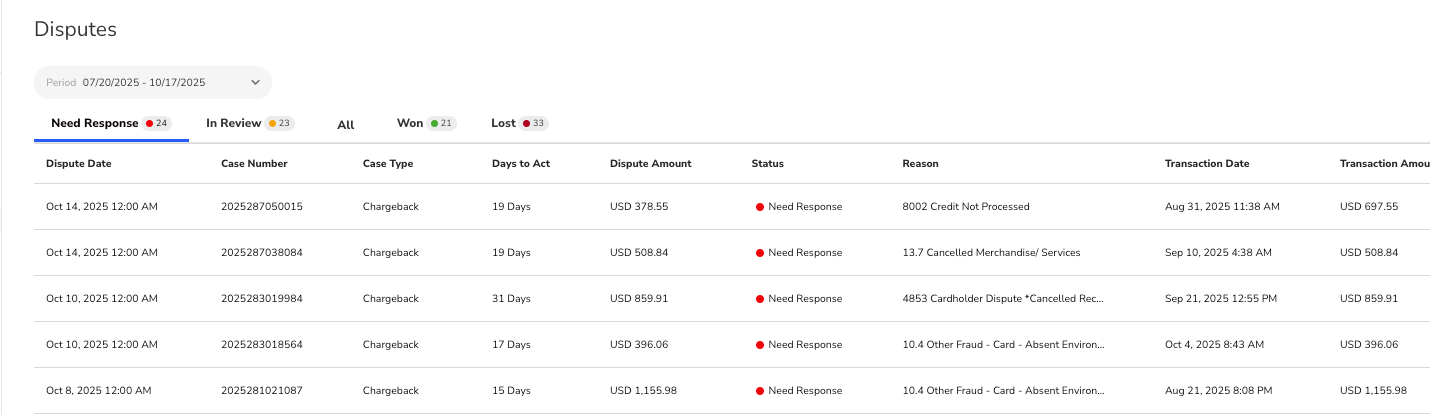Click red status dot for case 2025287038084
This screenshot has width=1430, height=415.
(x=760, y=253)
